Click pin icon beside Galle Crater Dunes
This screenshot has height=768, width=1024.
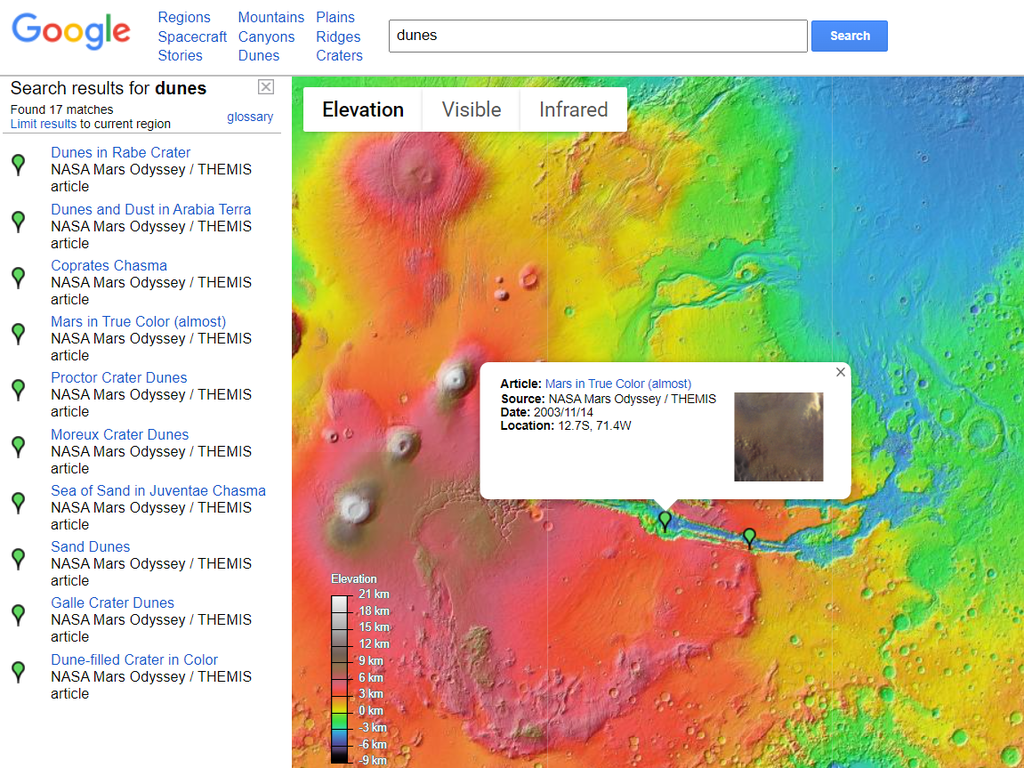coord(19,615)
